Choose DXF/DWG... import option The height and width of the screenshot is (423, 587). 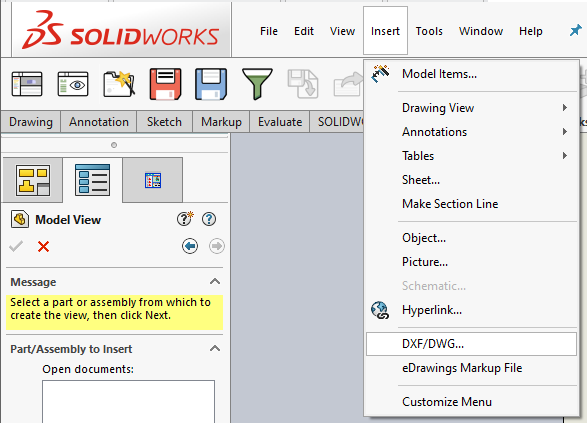(x=471, y=344)
